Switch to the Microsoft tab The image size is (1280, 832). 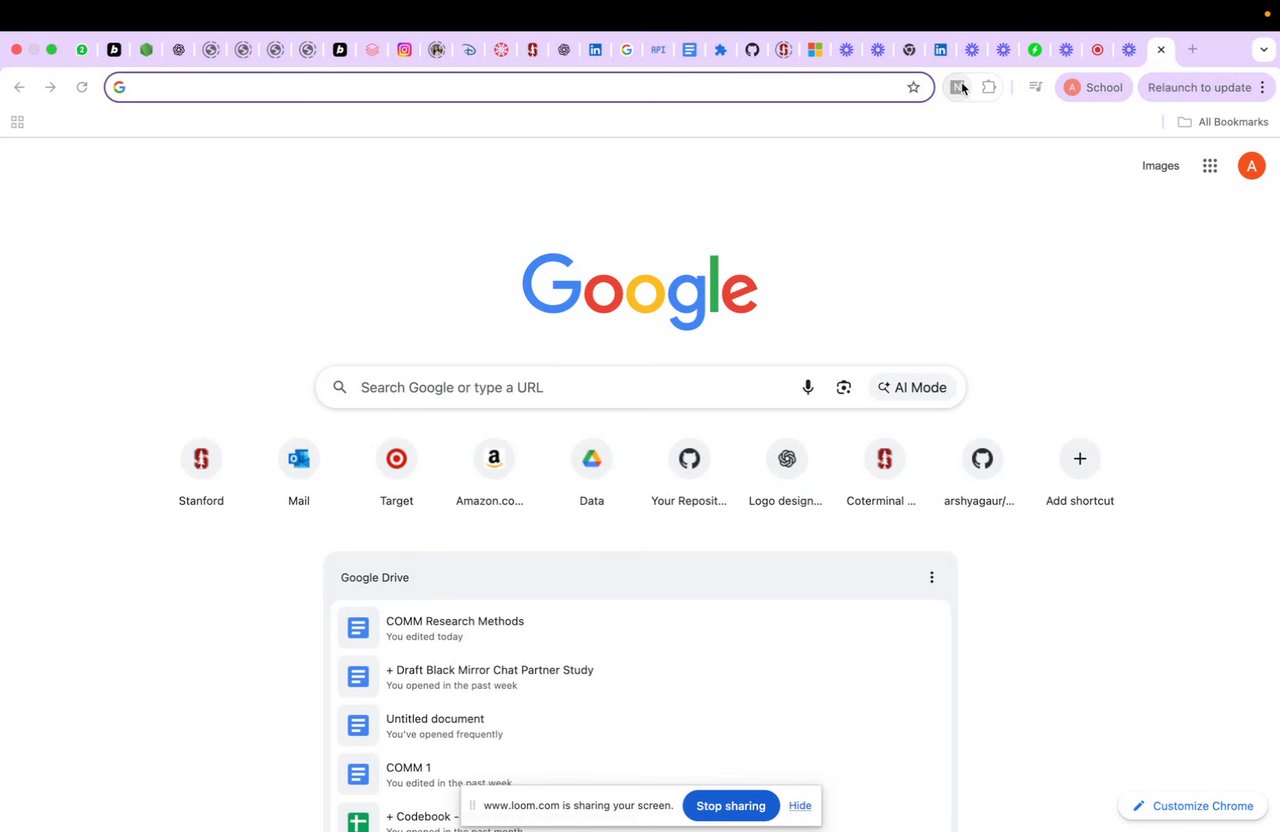pyautogui.click(x=815, y=49)
